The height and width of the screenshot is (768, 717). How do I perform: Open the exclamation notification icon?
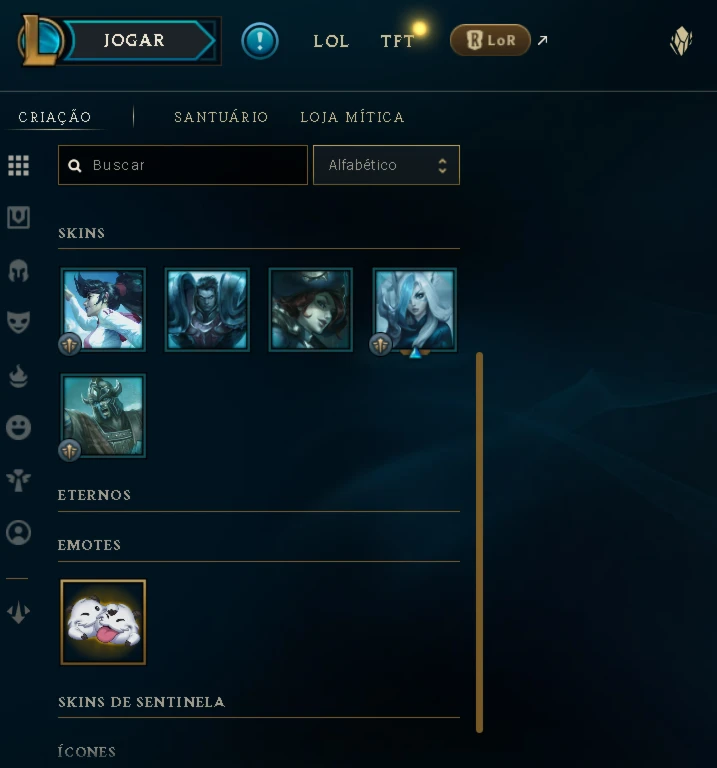point(260,41)
